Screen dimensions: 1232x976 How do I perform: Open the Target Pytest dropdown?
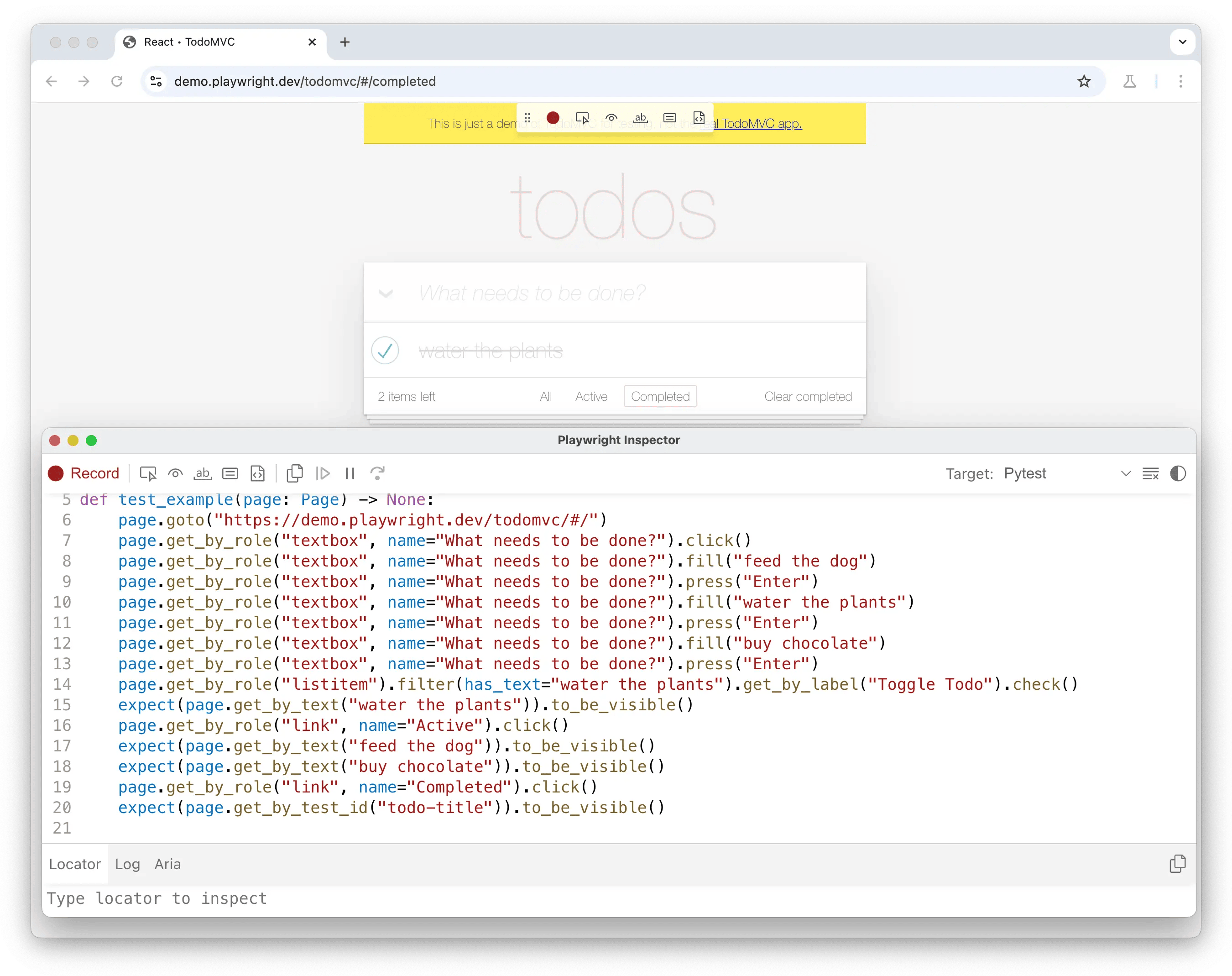pyautogui.click(x=1066, y=474)
